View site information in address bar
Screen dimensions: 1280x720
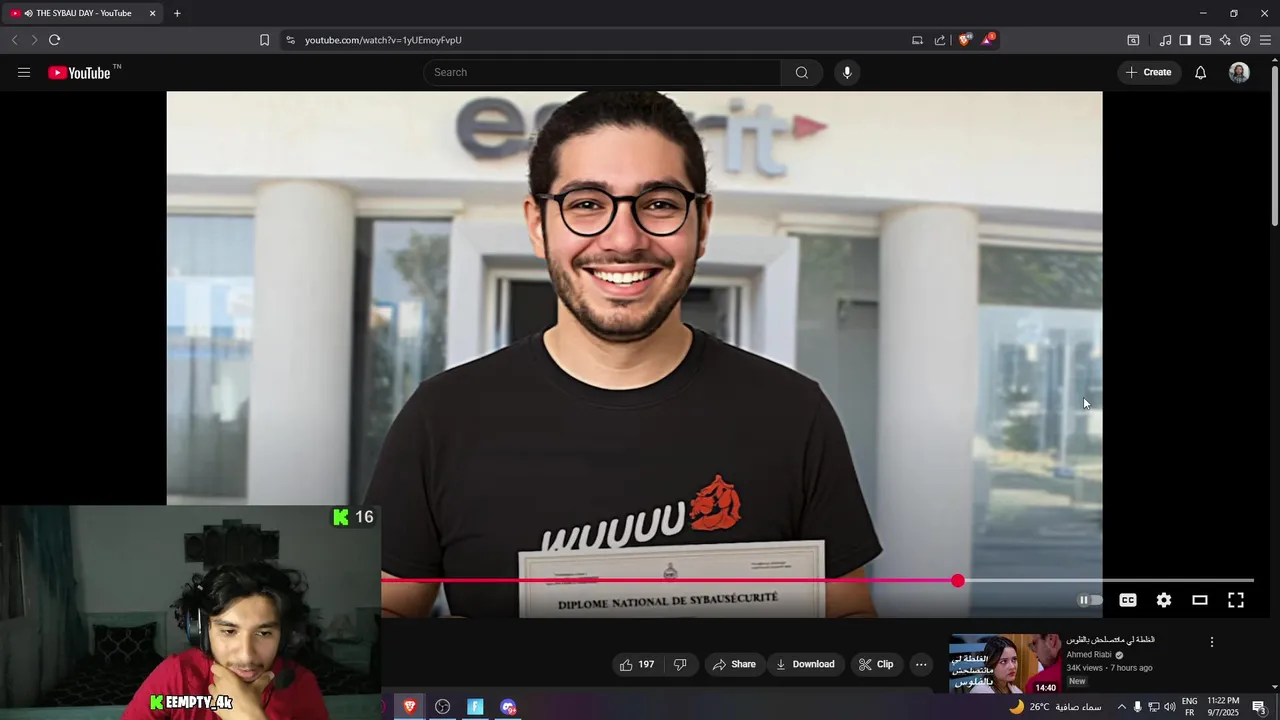click(290, 40)
